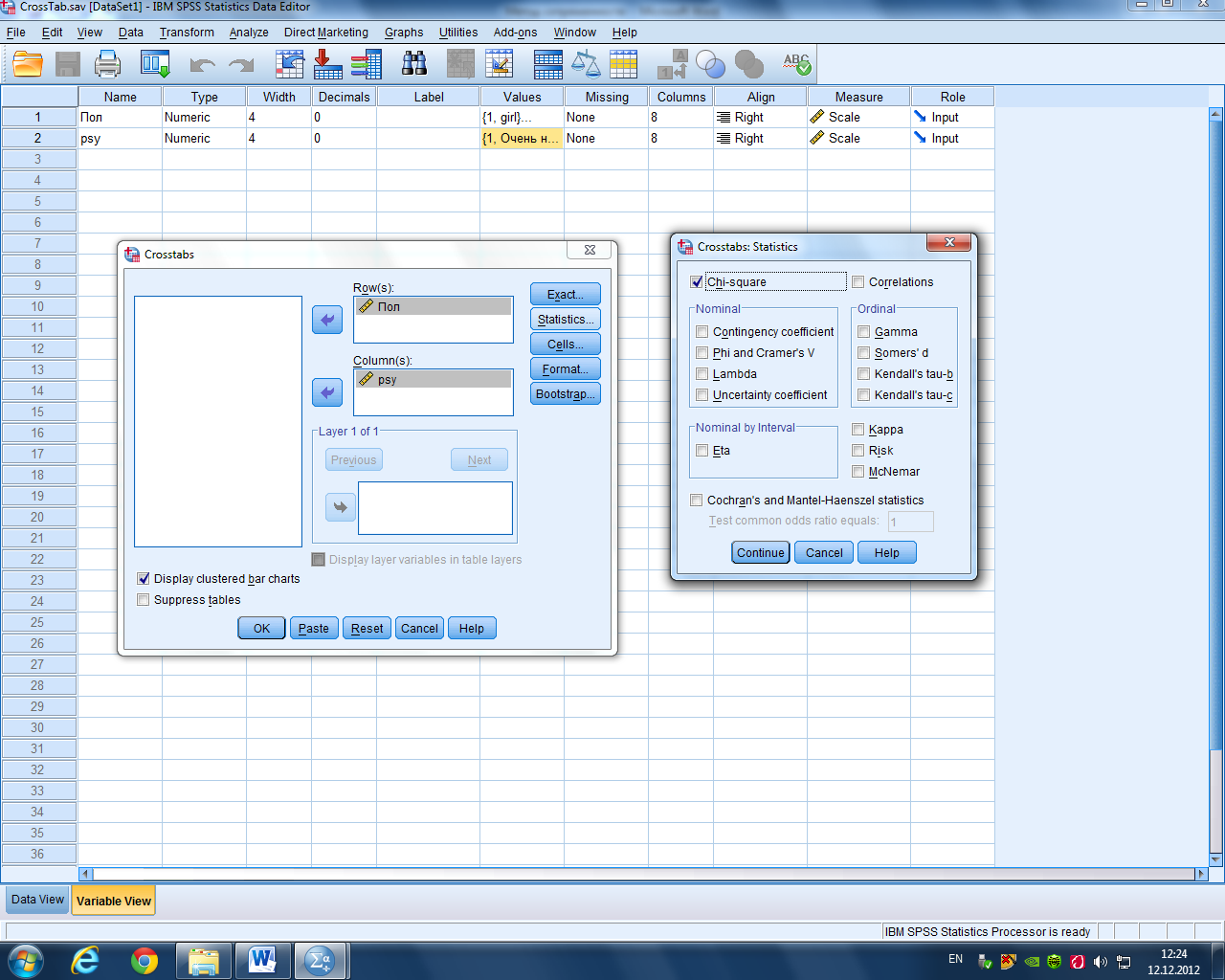Enable the Correlations checkbox

(x=858, y=282)
